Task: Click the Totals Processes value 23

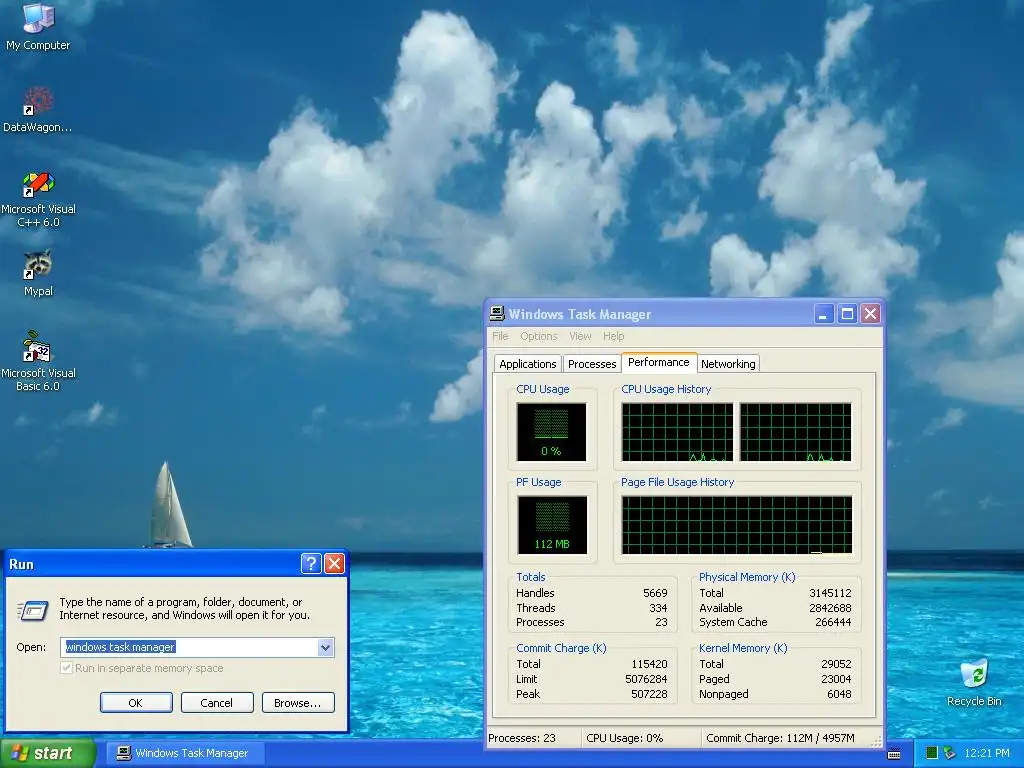Action: coord(662,622)
